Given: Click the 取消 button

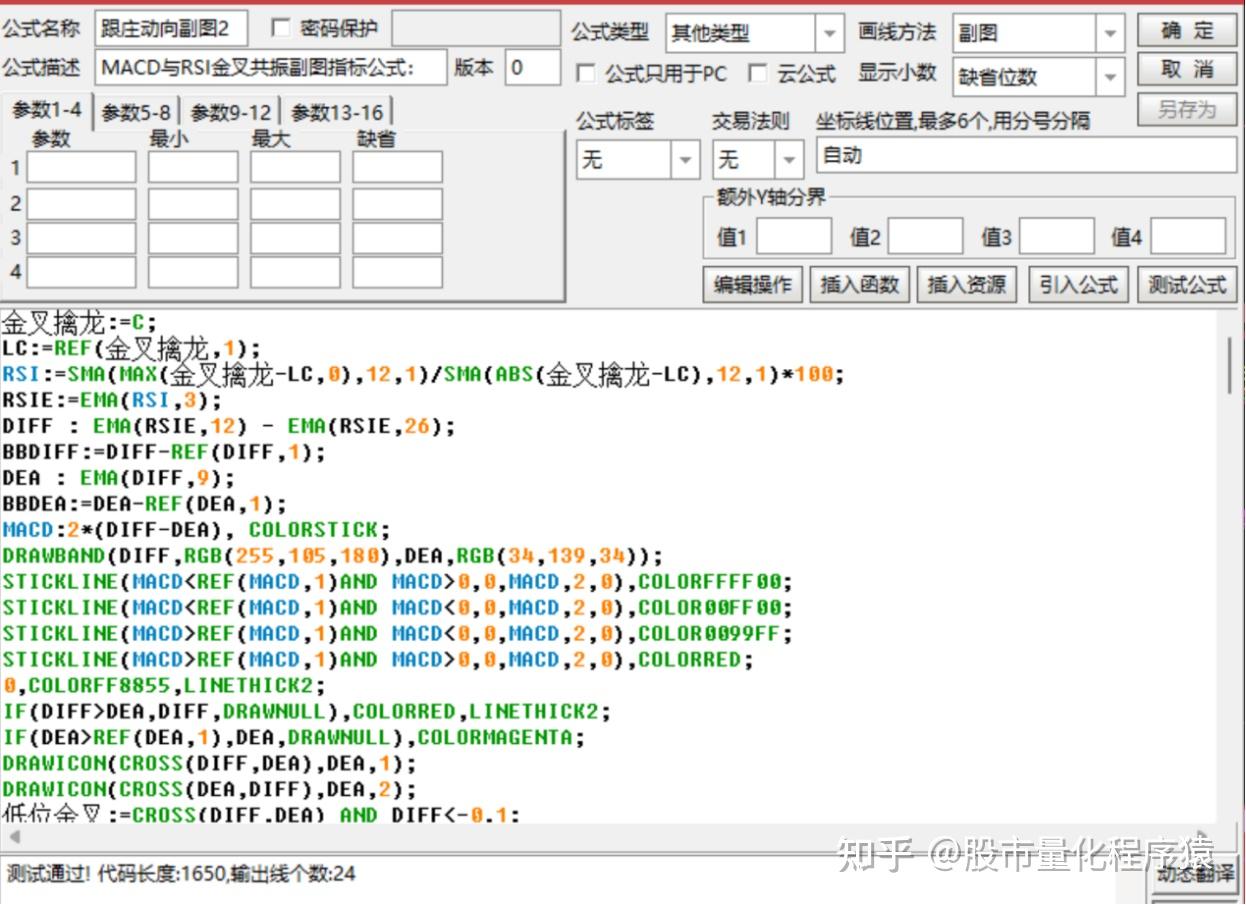Looking at the screenshot, I should coord(1187,70).
